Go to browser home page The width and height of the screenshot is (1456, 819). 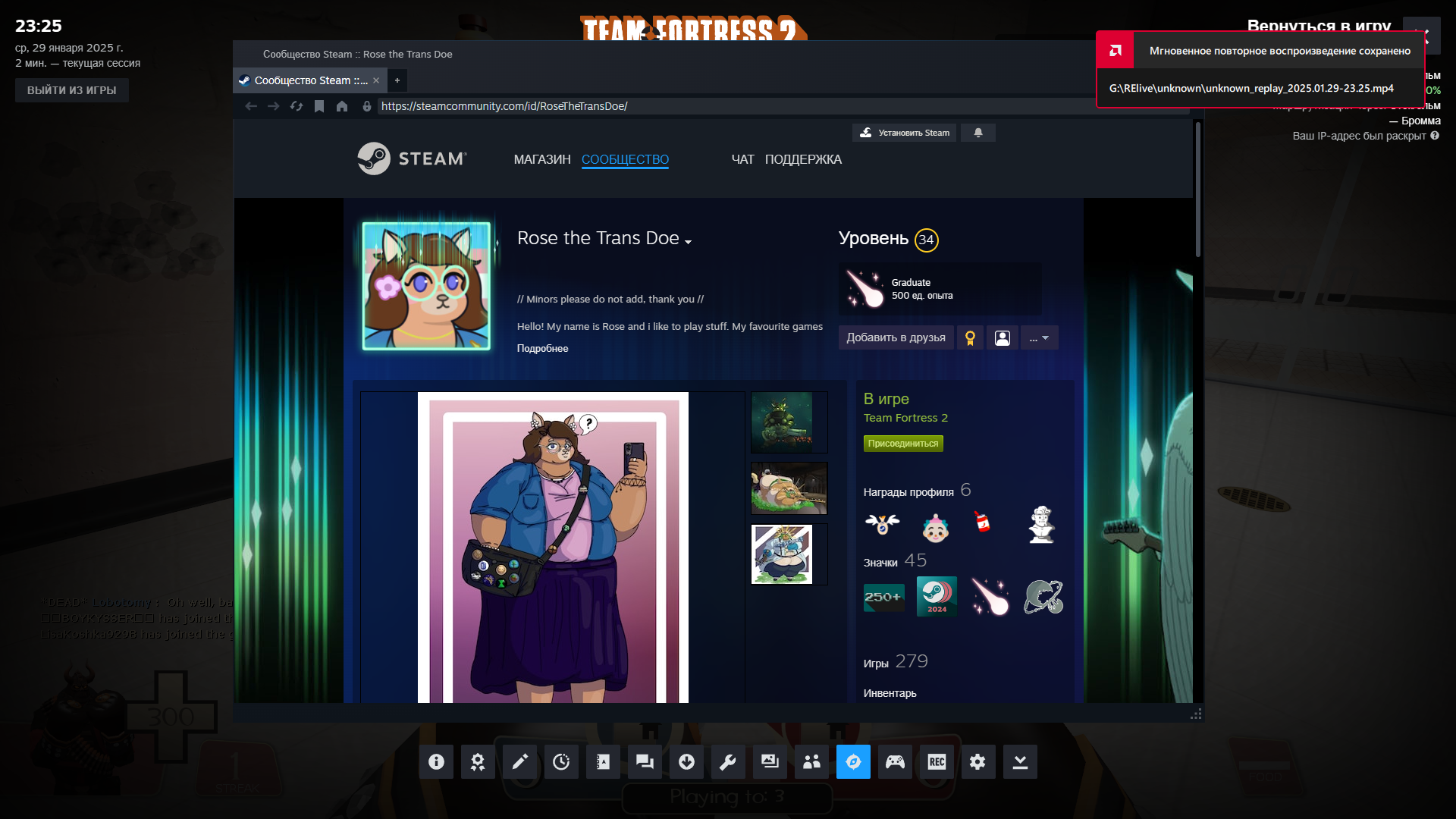tap(342, 106)
